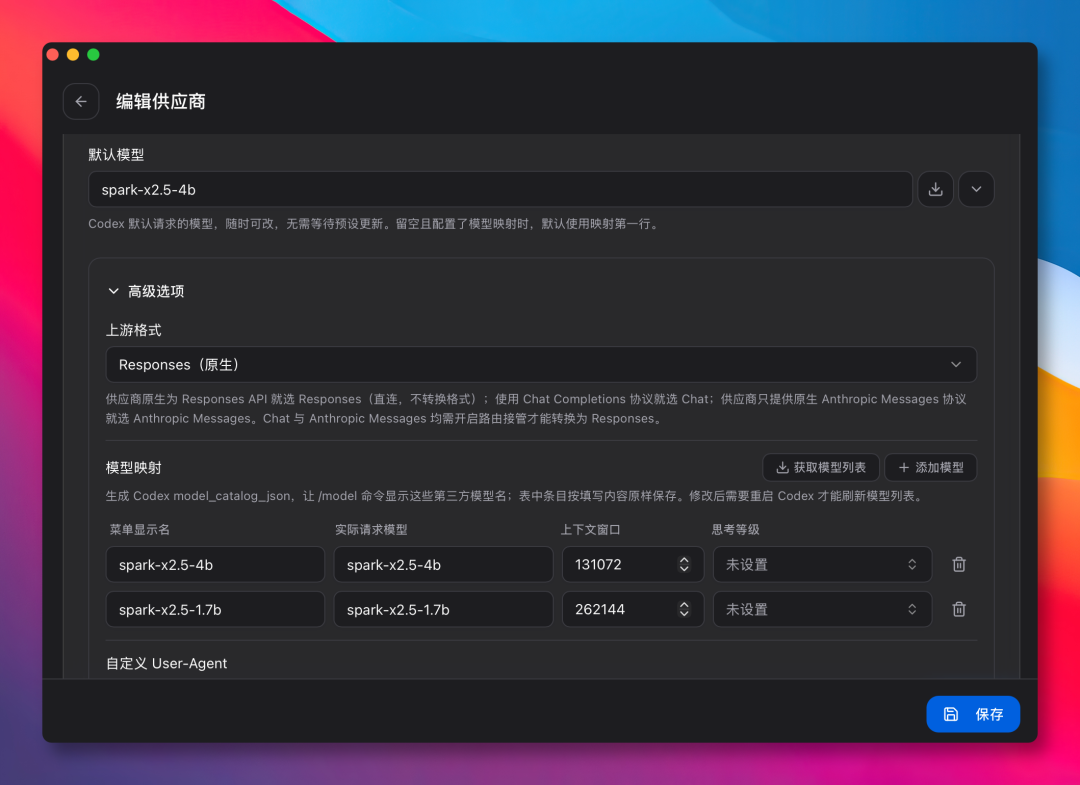Image resolution: width=1080 pixels, height=785 pixels.
Task: Edit menu display name spark-x2.5-4b
Action: (215, 565)
